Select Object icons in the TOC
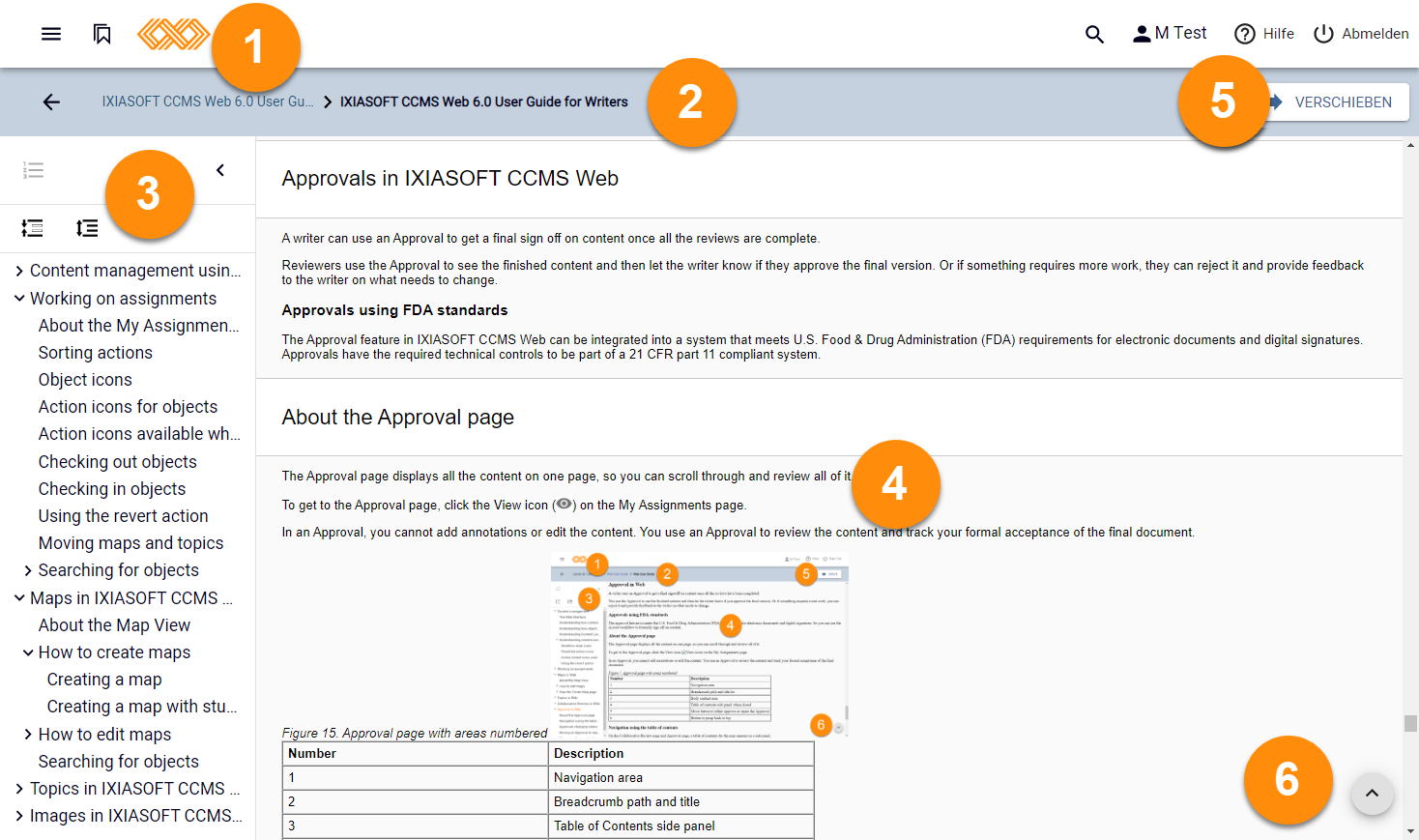 click(x=85, y=380)
